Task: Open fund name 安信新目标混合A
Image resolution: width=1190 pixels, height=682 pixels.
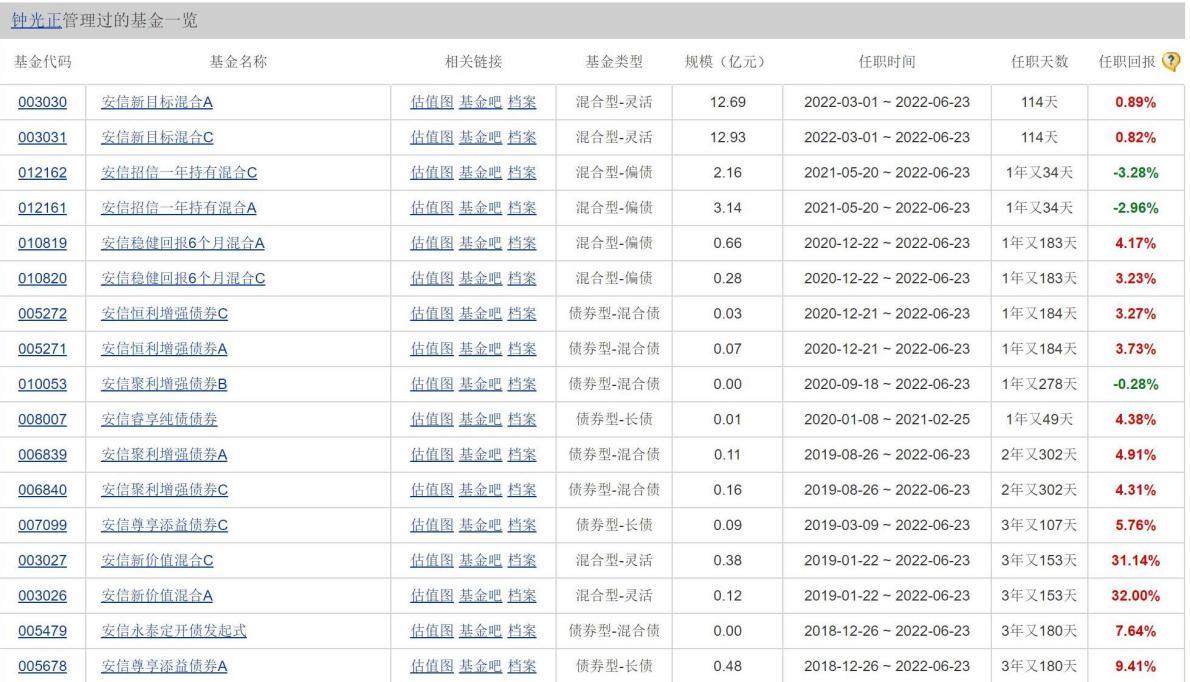Action: (157, 102)
